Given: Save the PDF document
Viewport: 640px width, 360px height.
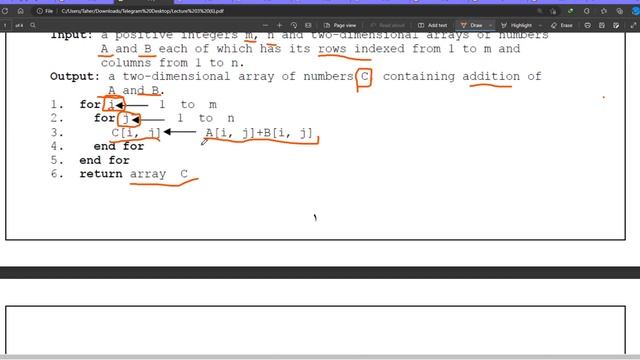Looking at the screenshot, I should coord(602,25).
